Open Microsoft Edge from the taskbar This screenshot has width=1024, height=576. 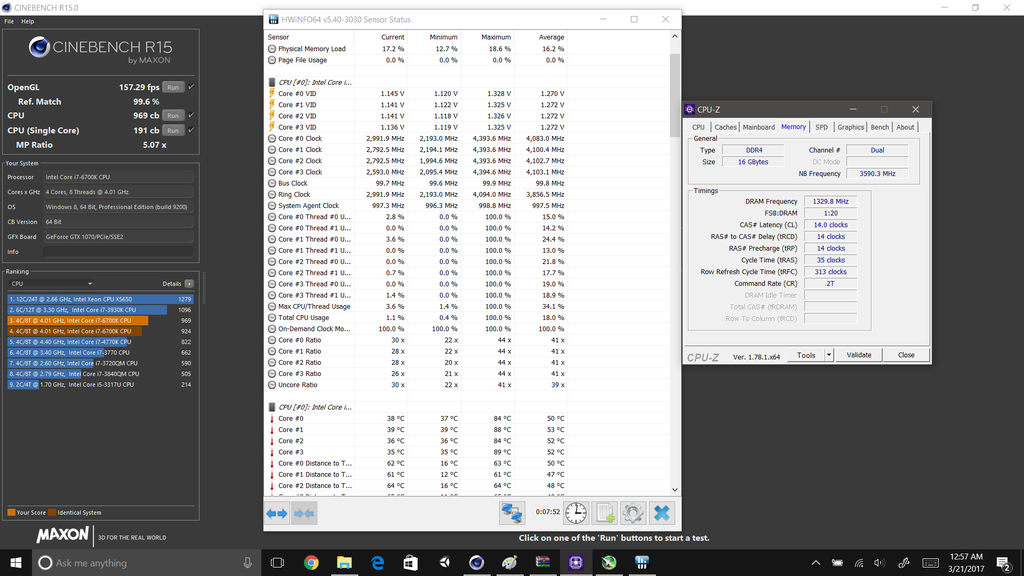[x=377, y=562]
